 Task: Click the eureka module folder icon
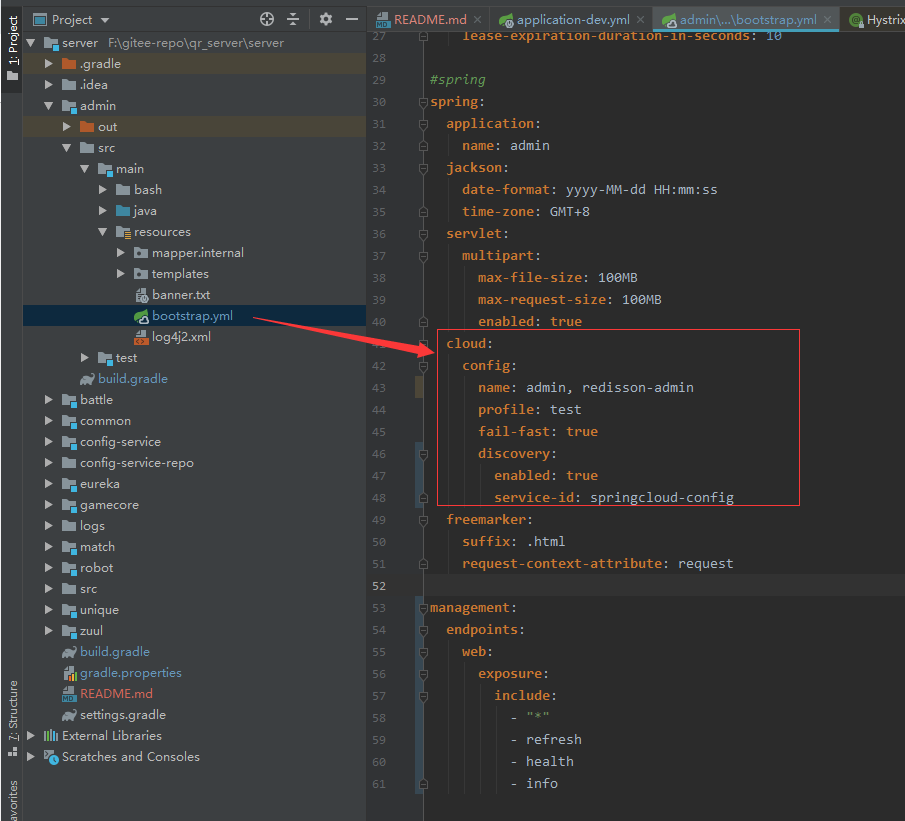pyautogui.click(x=69, y=484)
